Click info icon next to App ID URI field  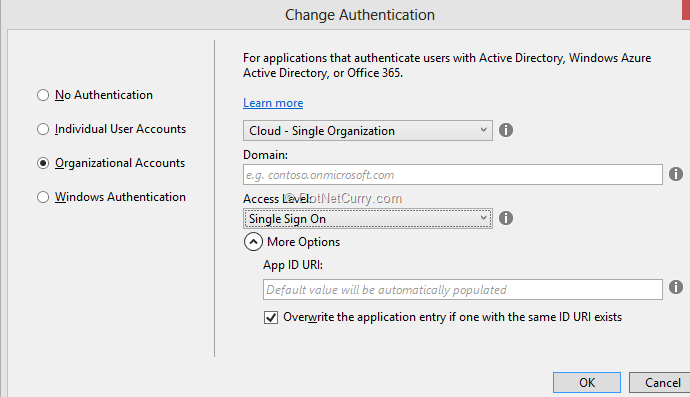coord(676,287)
